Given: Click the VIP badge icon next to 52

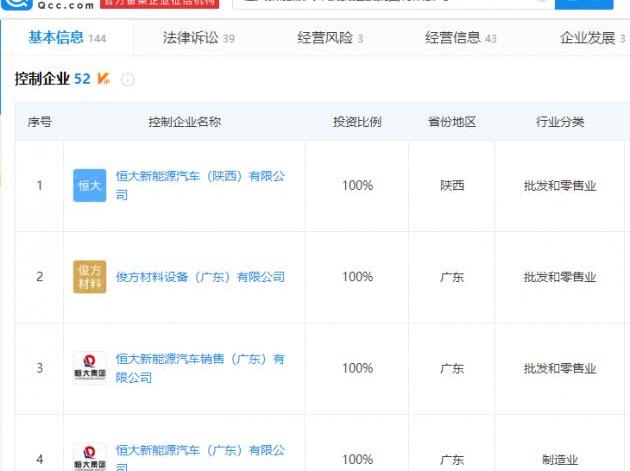Looking at the screenshot, I should pos(103,78).
